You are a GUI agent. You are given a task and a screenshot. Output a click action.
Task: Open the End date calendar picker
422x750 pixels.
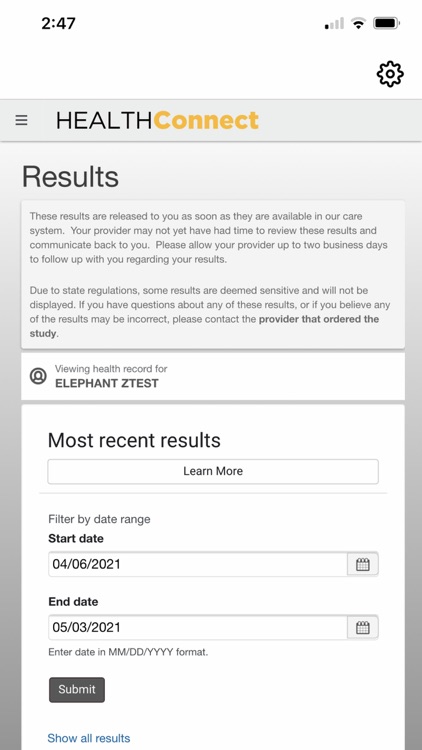(x=363, y=628)
